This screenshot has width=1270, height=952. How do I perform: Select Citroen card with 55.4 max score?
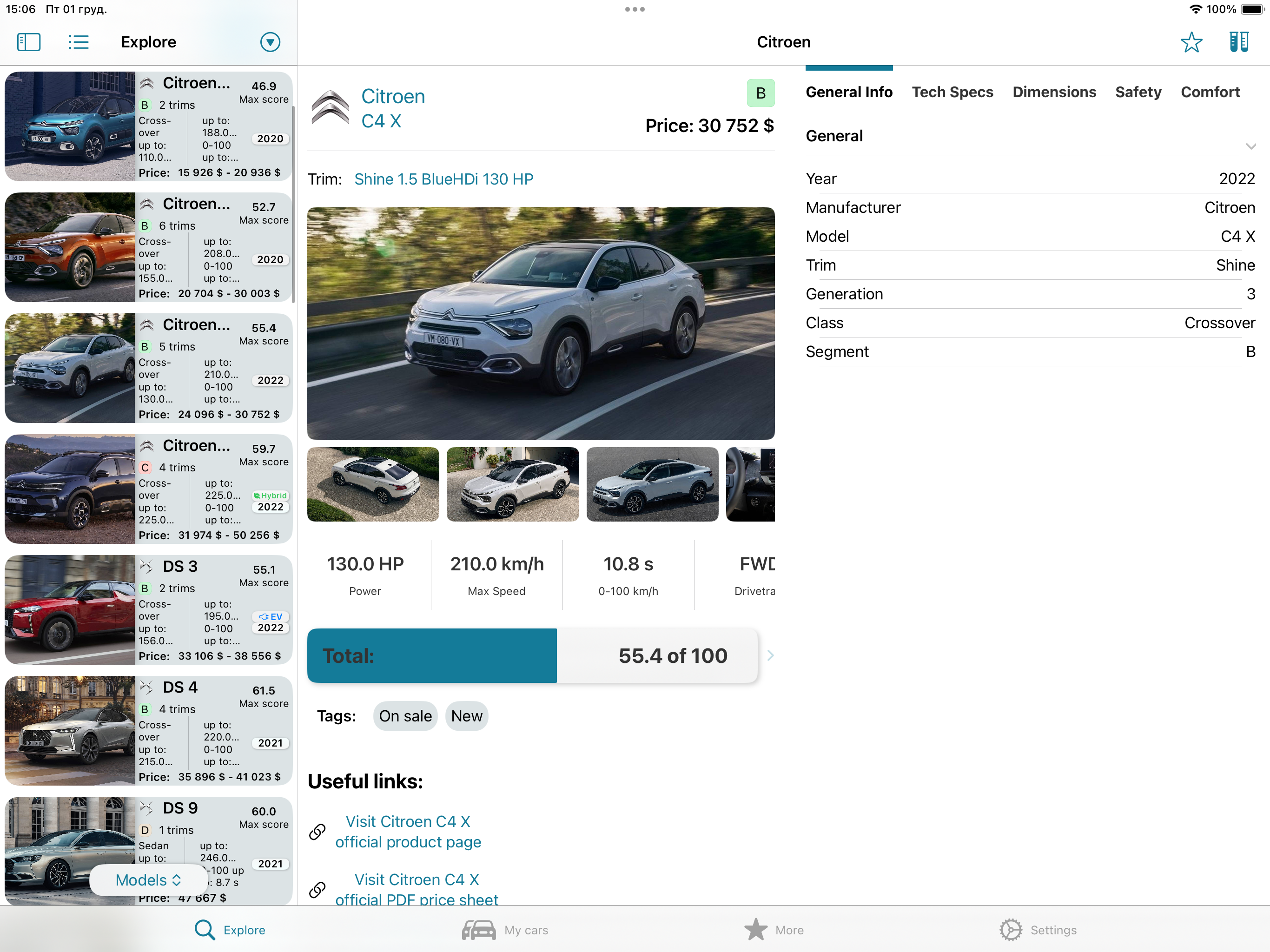point(148,368)
